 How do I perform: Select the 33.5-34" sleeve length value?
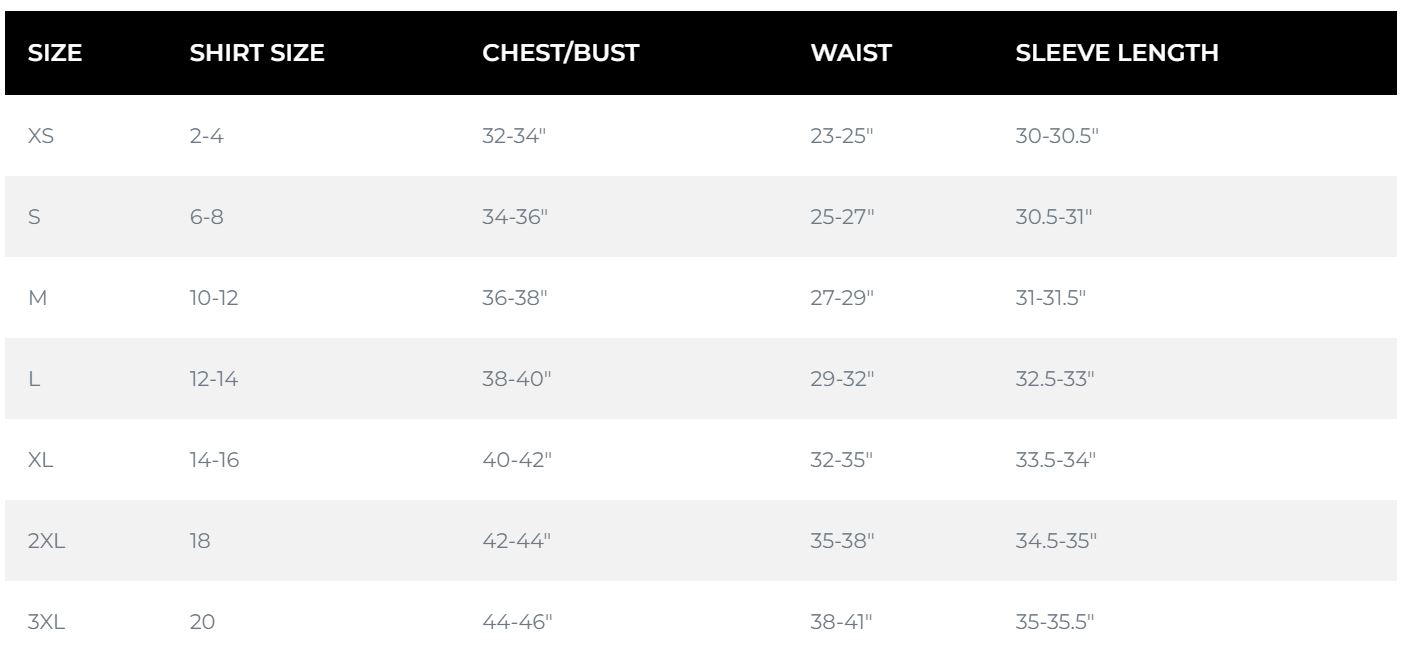point(1056,461)
